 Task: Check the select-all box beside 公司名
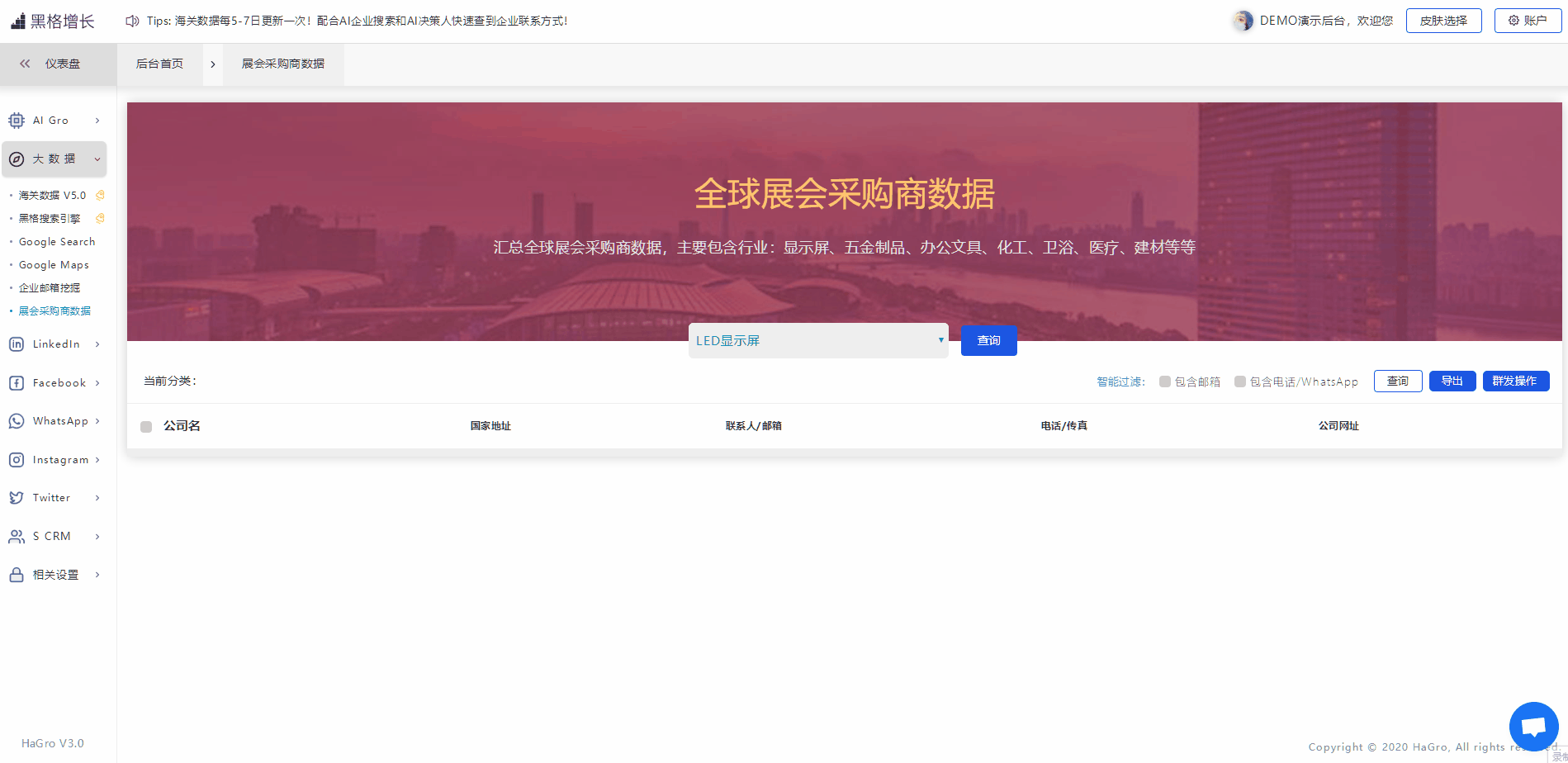[x=146, y=427]
